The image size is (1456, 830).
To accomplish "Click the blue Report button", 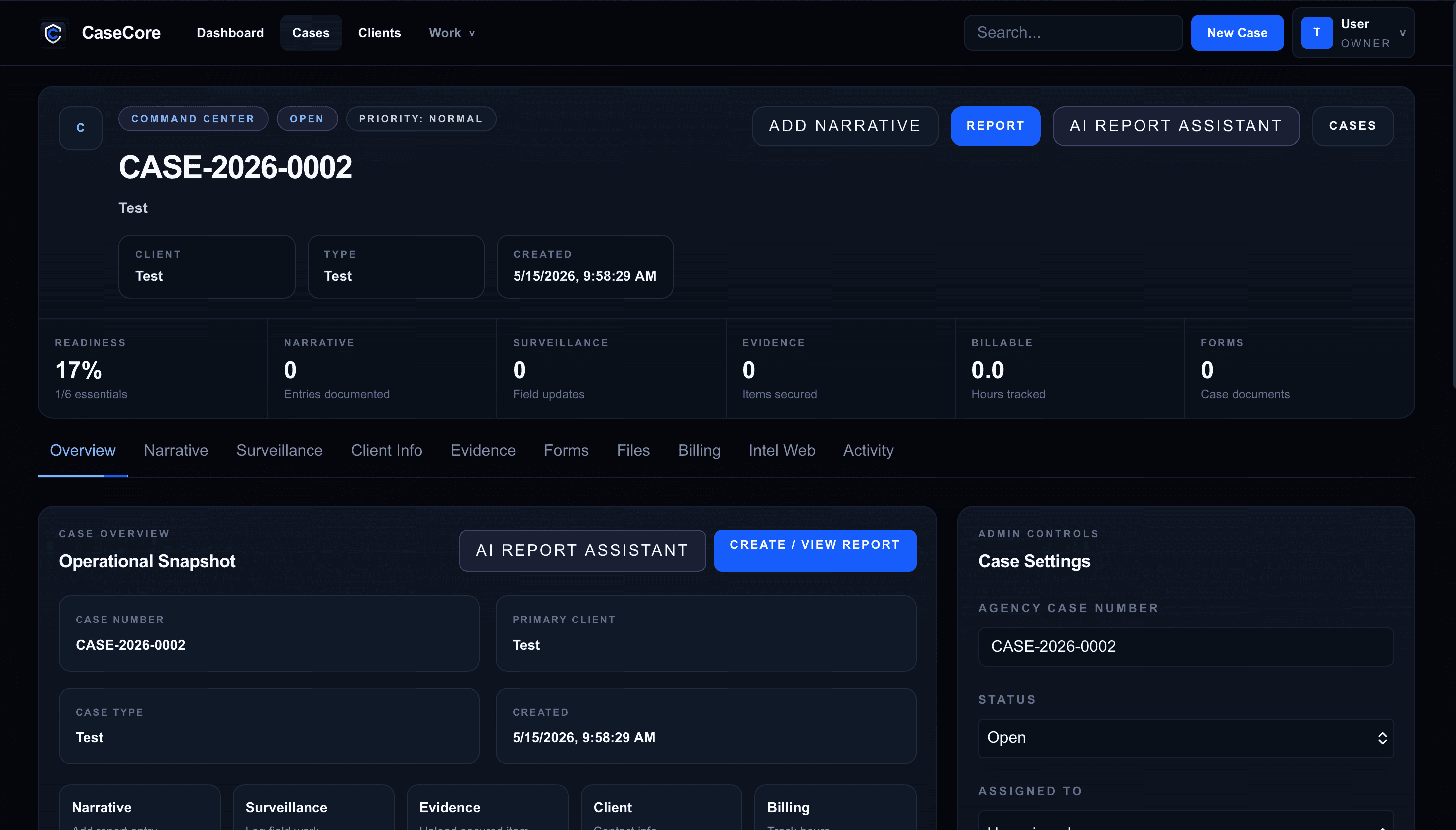I will coord(995,126).
